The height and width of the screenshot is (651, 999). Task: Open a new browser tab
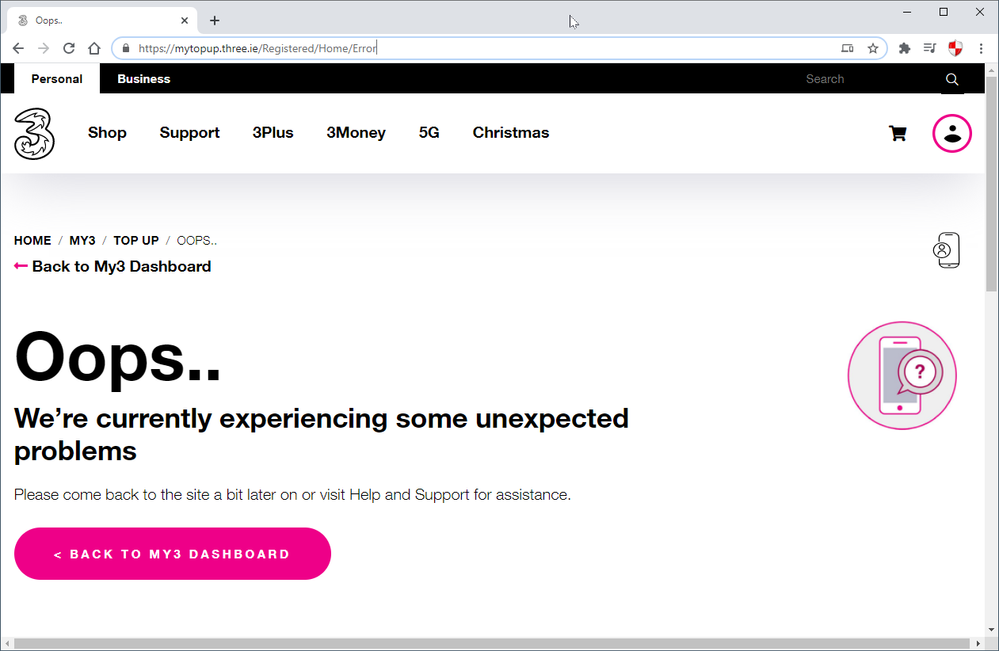click(x=215, y=20)
